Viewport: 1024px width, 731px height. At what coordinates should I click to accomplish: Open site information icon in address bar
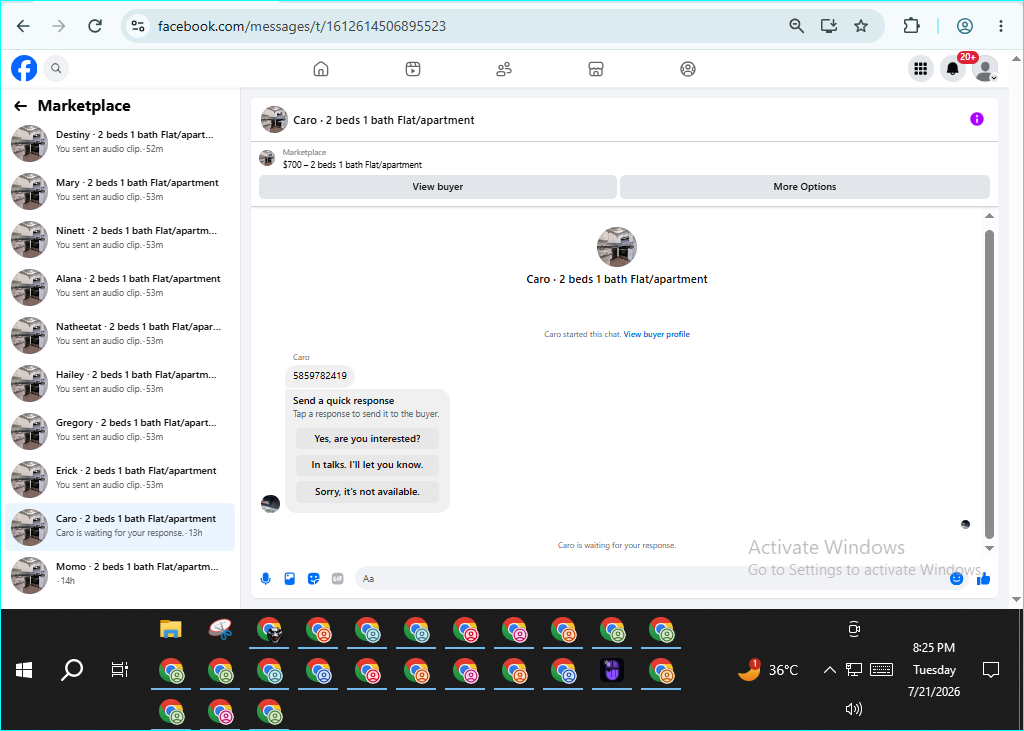tap(138, 26)
